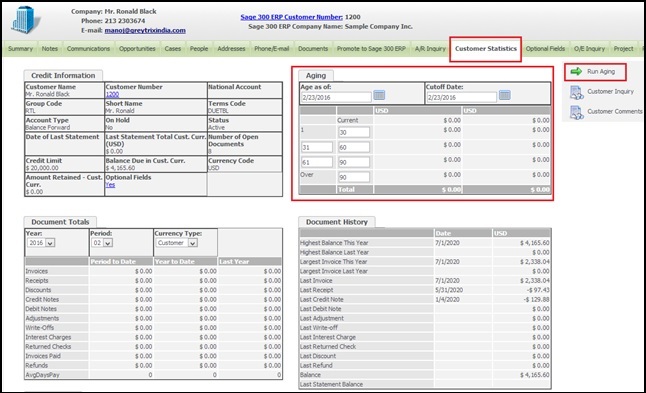646x393 pixels.
Task: Edit the aging period start value 31
Action: pyautogui.click(x=317, y=147)
